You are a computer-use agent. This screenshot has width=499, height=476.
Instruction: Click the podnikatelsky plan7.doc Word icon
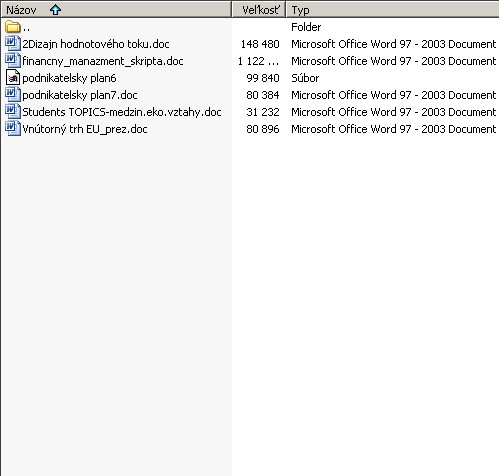coord(13,95)
